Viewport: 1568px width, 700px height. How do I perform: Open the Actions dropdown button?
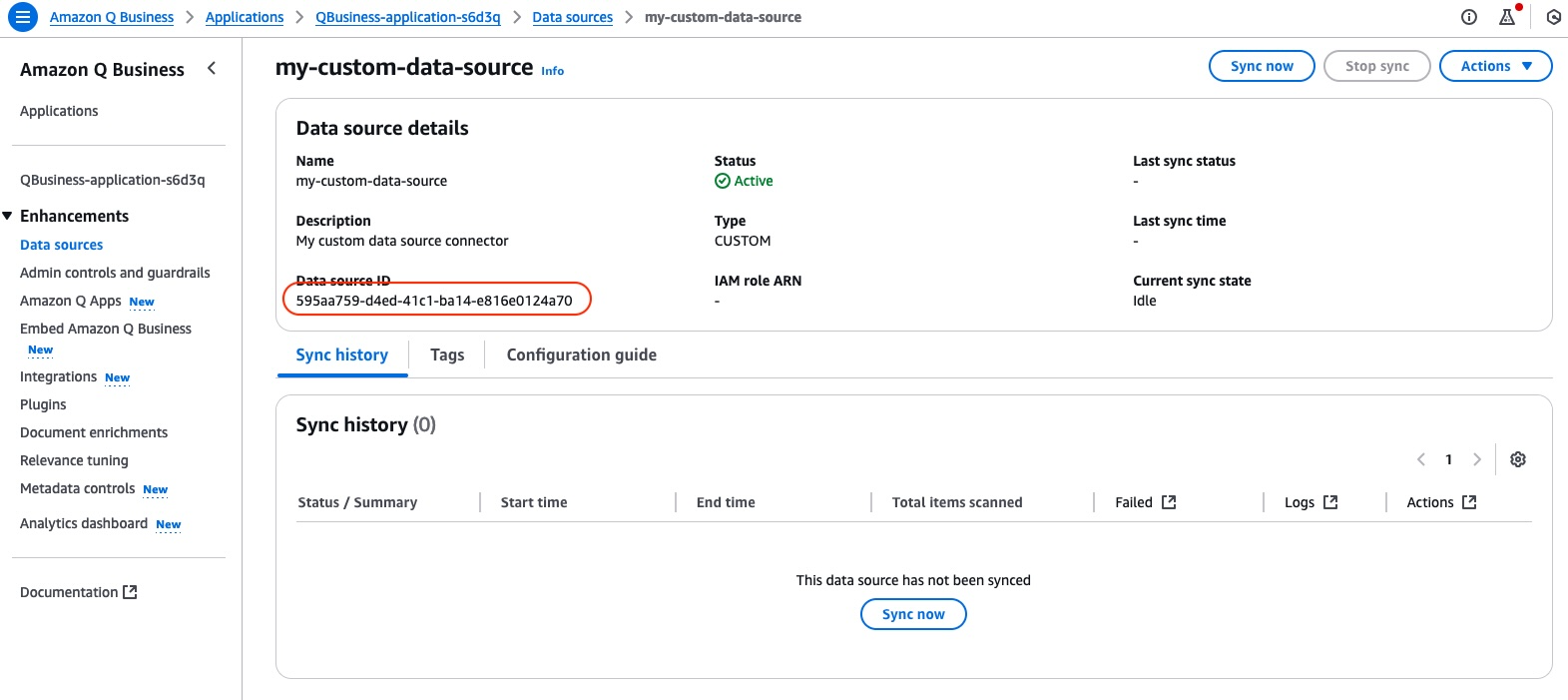pos(1495,66)
